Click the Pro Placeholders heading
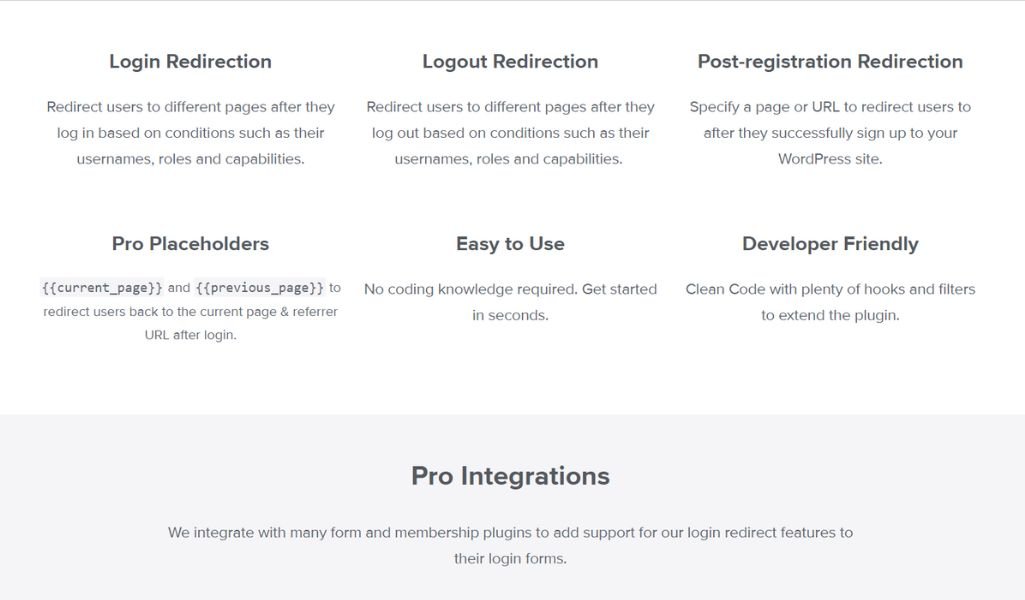1025x600 pixels. click(190, 244)
